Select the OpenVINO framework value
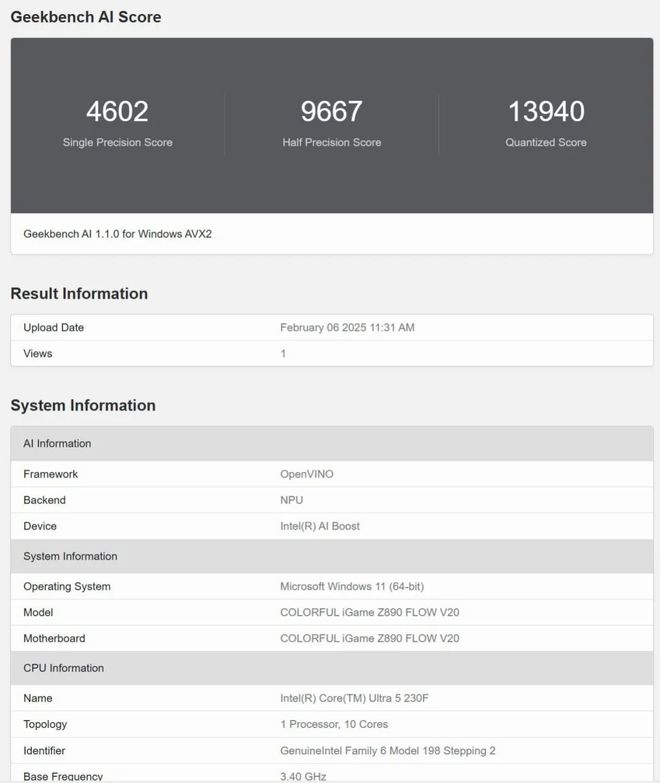This screenshot has width=660, height=783. pyautogui.click(x=307, y=474)
